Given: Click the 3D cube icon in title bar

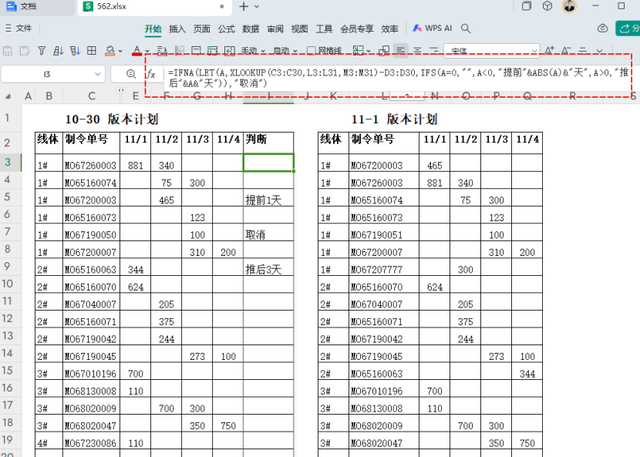Looking at the screenshot, I should [x=547, y=6].
